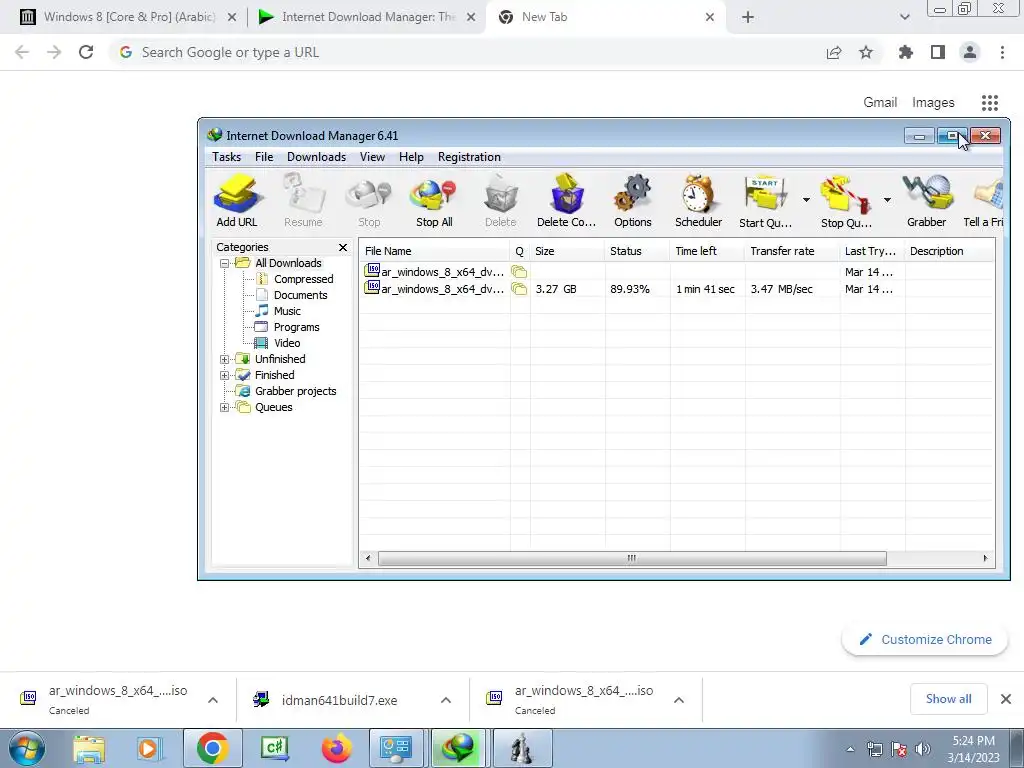Click the Delete toolbar icon
This screenshot has width=1024, height=768.
click(501, 201)
